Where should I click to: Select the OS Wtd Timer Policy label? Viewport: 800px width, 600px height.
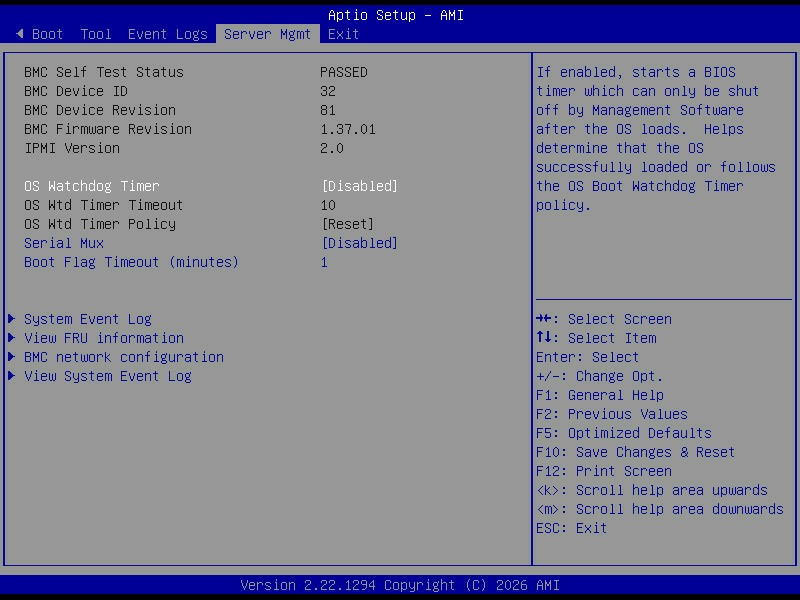click(x=100, y=224)
